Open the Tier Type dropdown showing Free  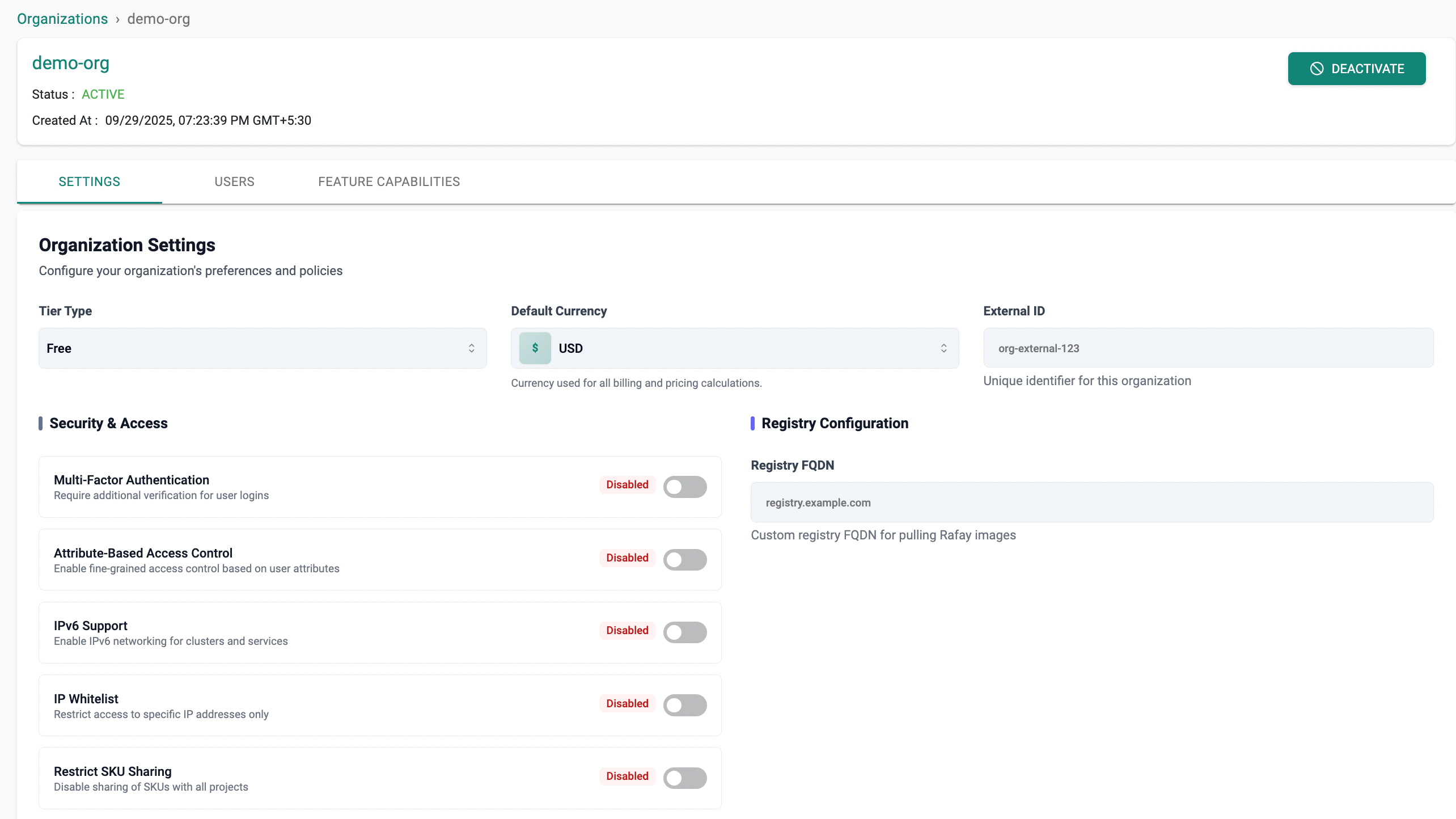click(262, 348)
